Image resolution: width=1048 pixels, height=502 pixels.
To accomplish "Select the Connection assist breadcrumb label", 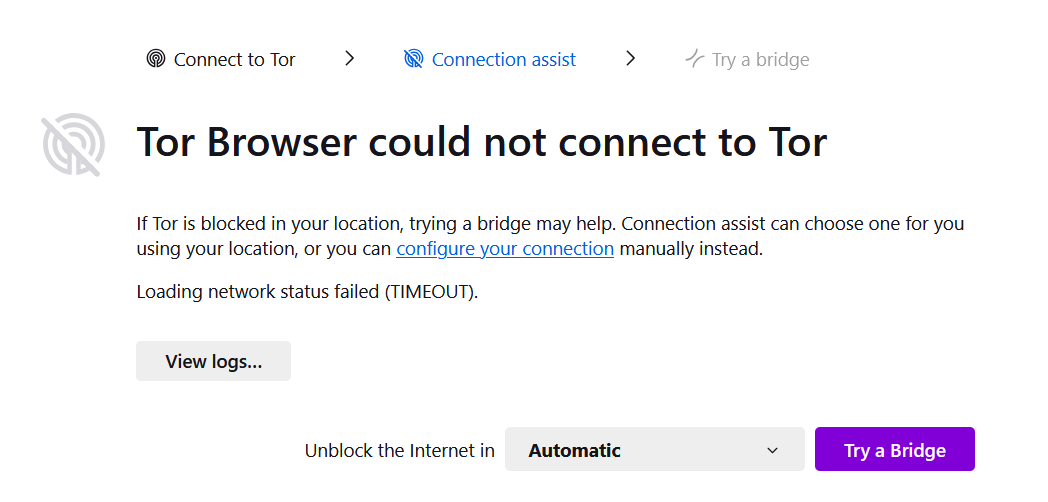I will tap(503, 60).
